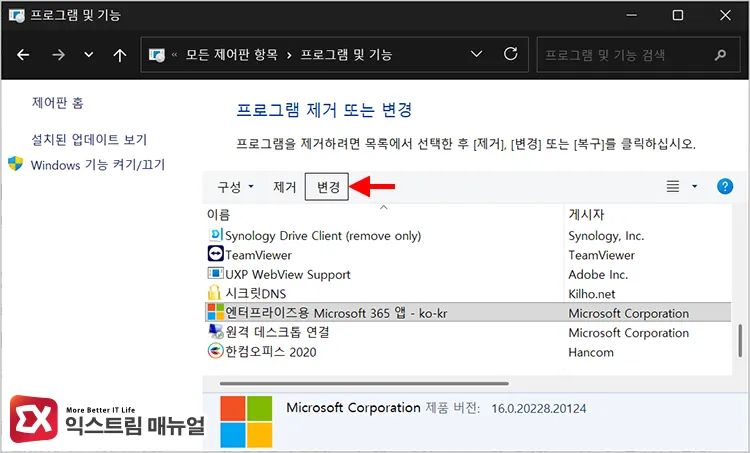
Task: Open Windows 기능 켜기/끄기 link
Action: tap(98, 165)
